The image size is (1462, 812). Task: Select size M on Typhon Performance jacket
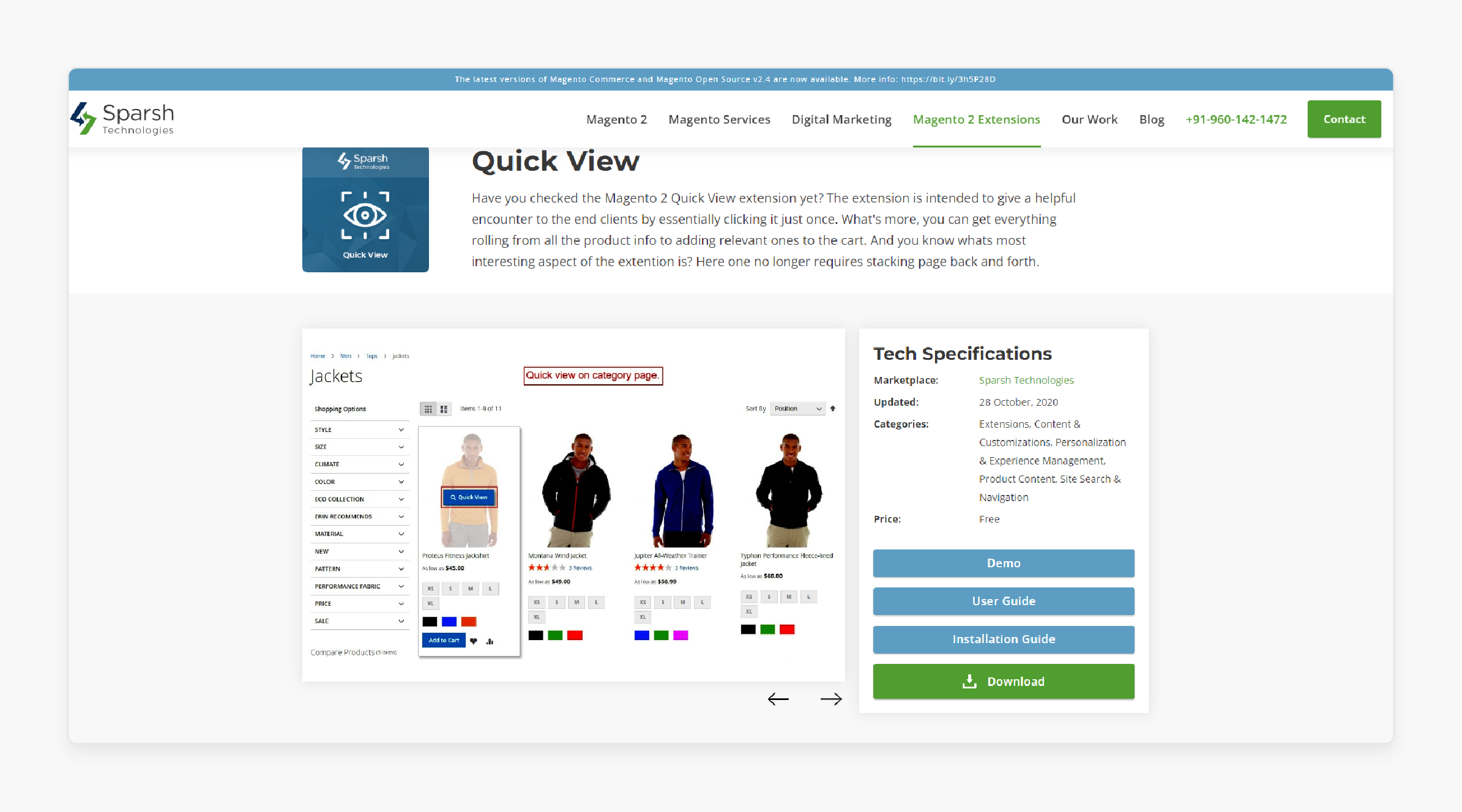[x=789, y=597]
